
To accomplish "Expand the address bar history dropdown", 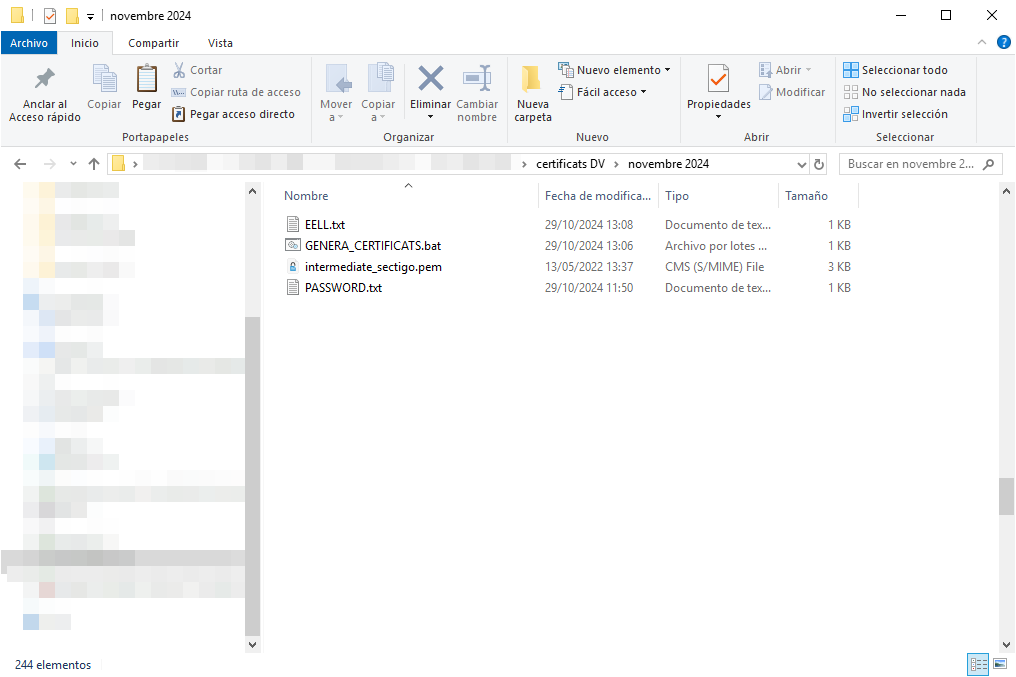I will click(x=802, y=165).
